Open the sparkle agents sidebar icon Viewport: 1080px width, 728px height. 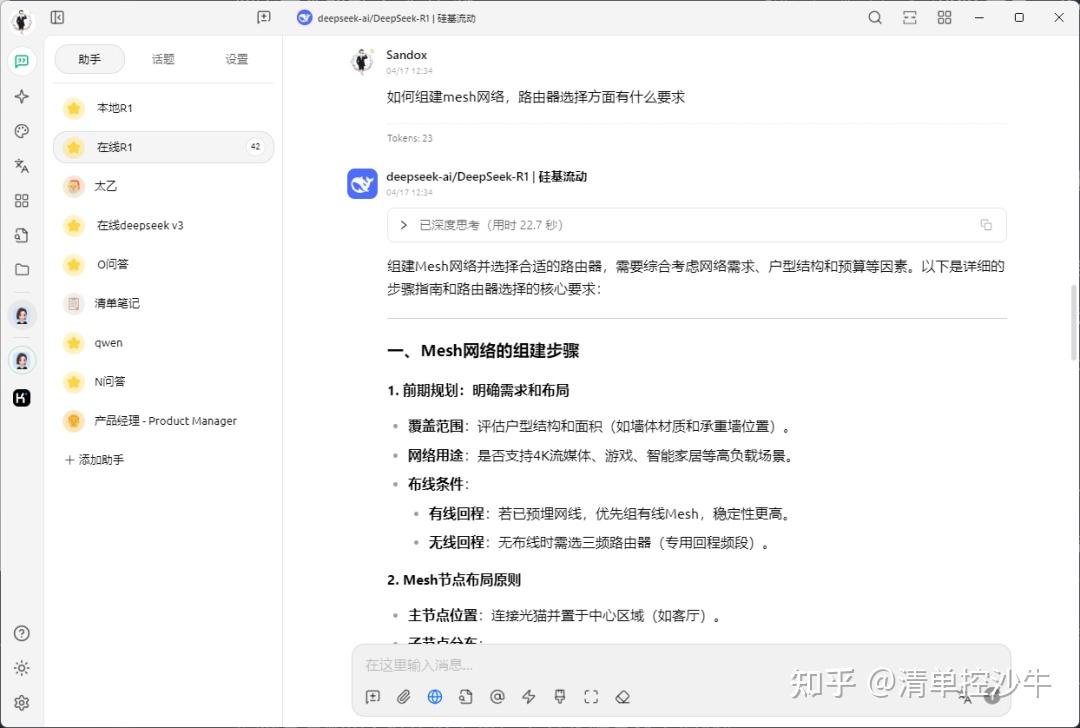[22, 96]
